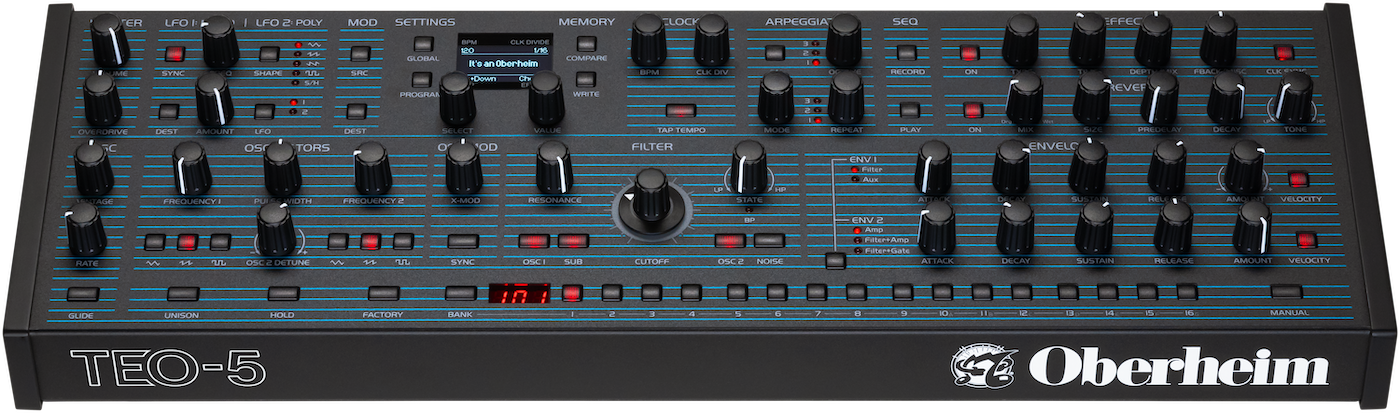Click the filter STATE knob
Screen dimensions: 1400x413
click(749, 167)
